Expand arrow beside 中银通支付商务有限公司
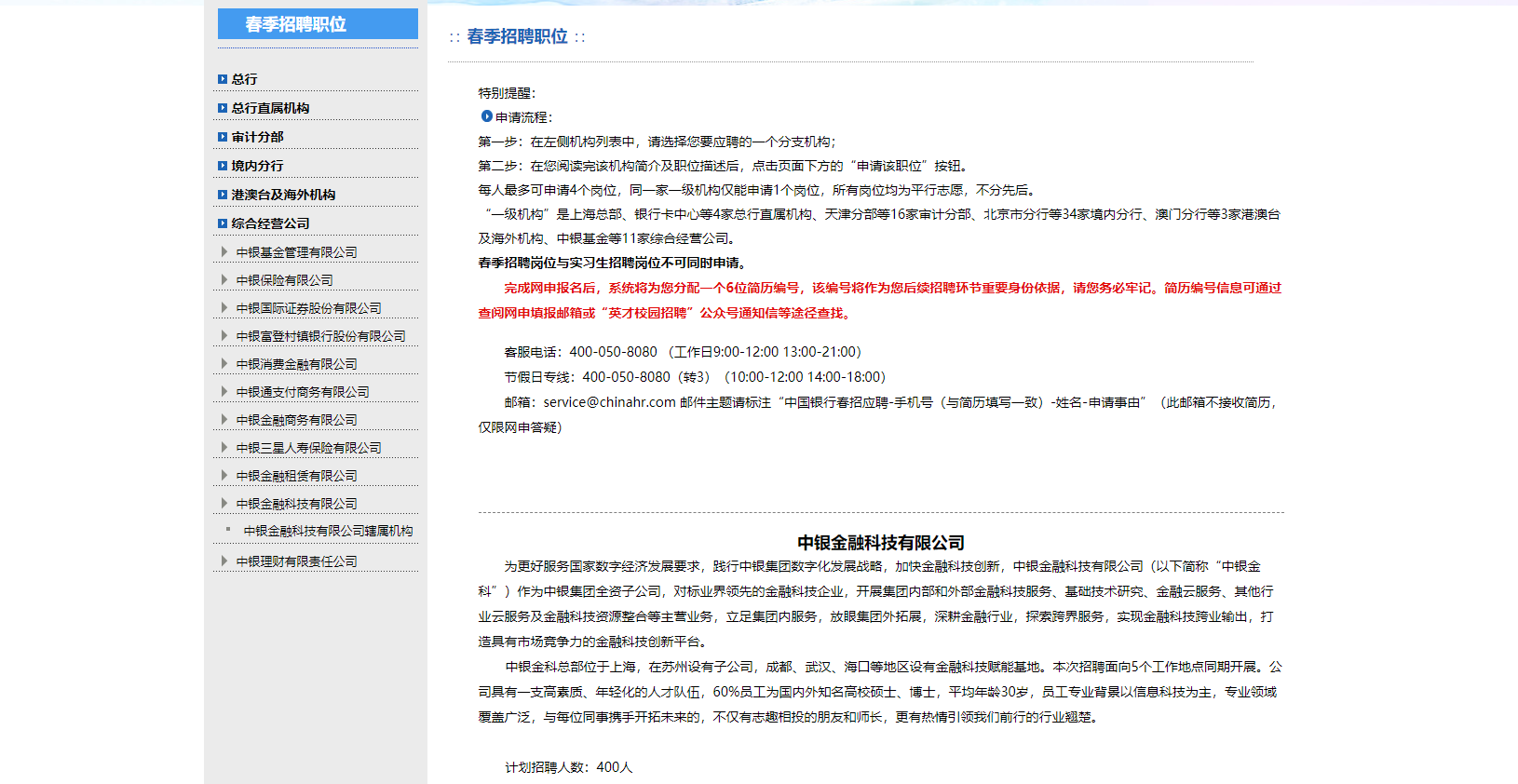The image size is (1518, 784). 224,391
